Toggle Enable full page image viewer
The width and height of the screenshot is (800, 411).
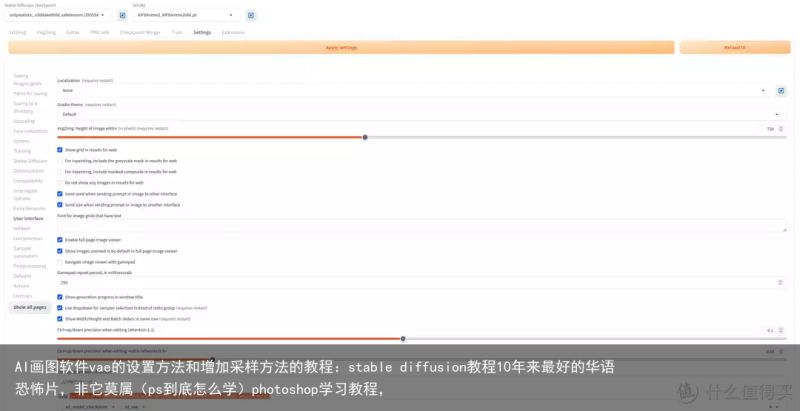[x=60, y=240]
